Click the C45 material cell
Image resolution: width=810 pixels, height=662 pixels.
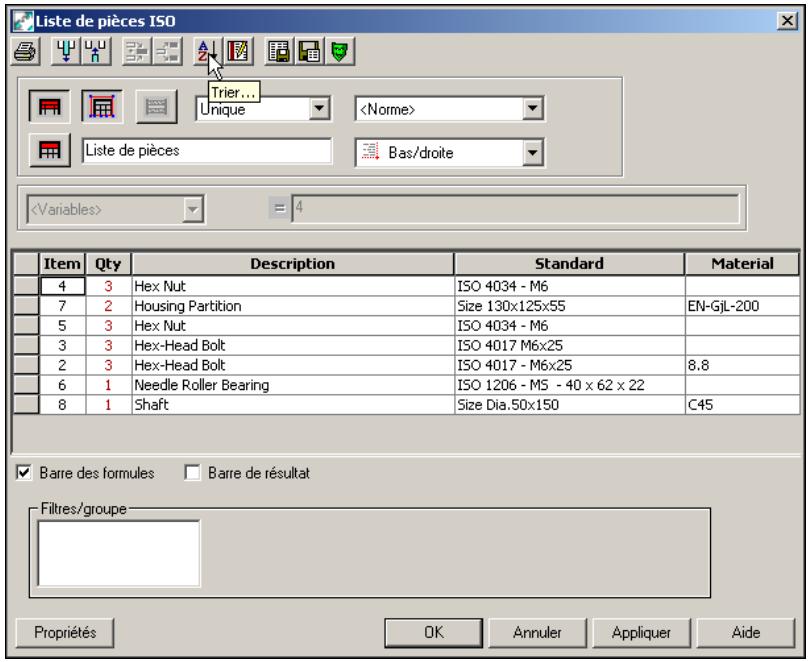click(x=742, y=404)
